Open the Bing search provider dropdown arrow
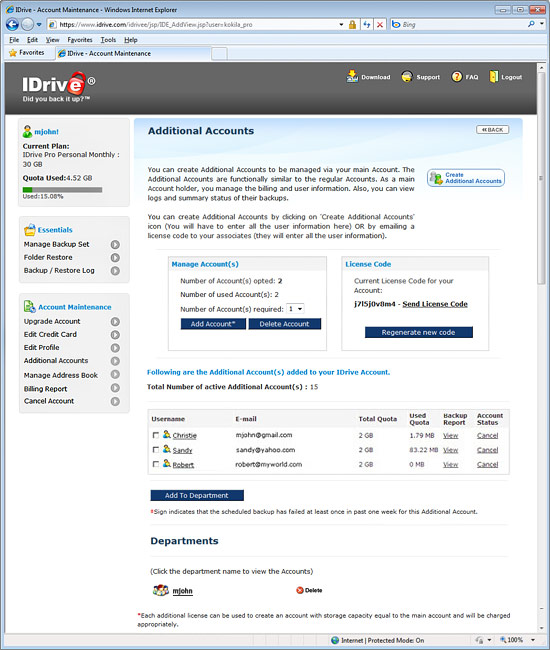The height and width of the screenshot is (650, 550). 542,24
